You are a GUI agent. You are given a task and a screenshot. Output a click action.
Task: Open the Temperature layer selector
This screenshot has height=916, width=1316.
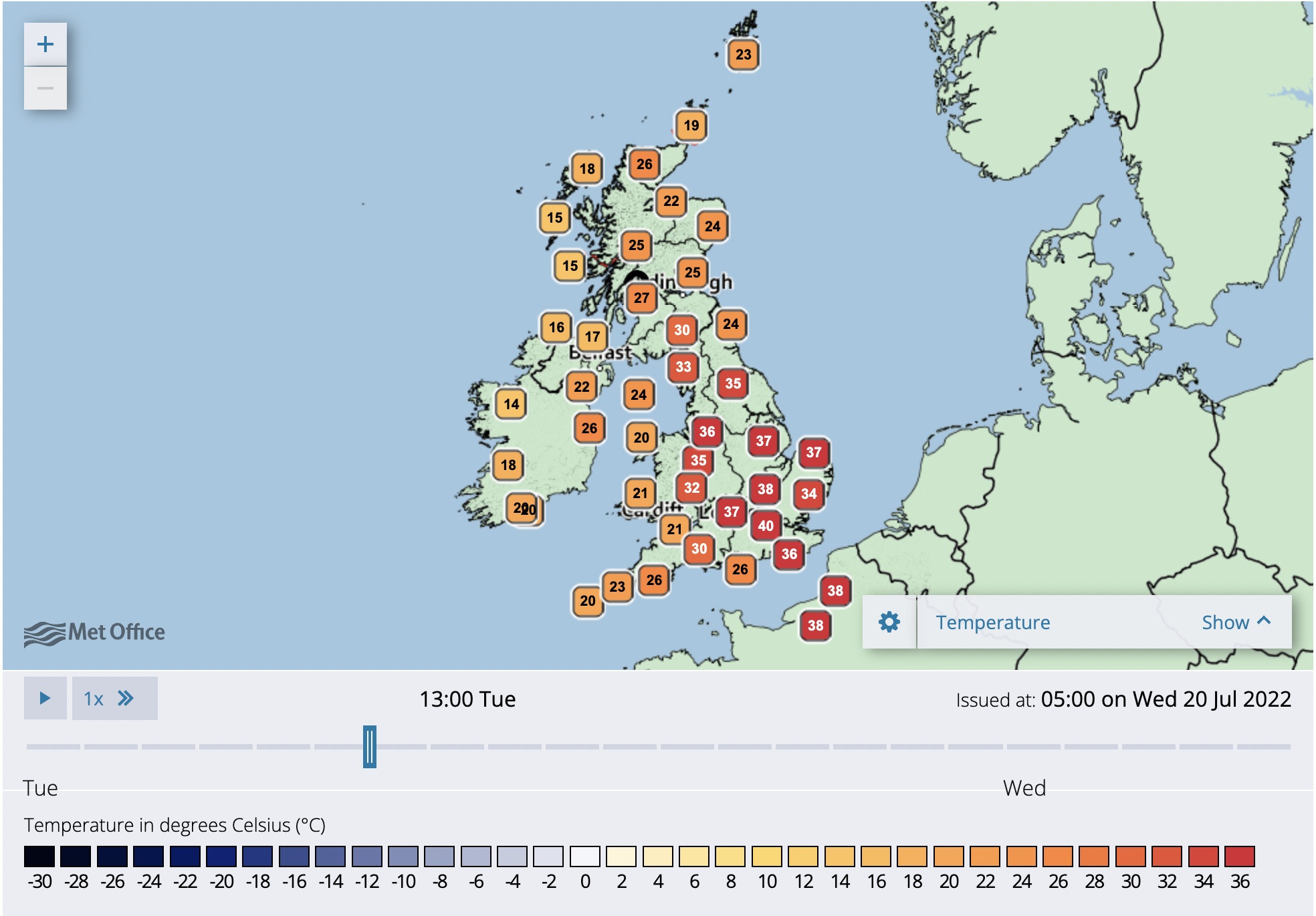(x=992, y=622)
